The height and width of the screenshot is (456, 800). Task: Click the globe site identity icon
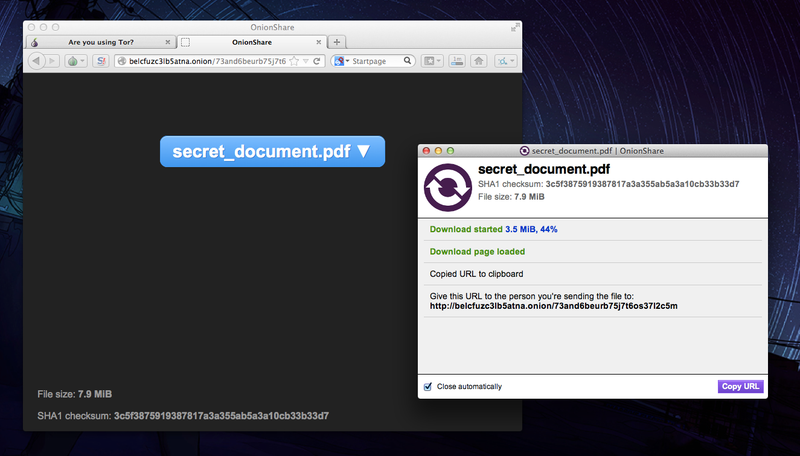coord(121,61)
